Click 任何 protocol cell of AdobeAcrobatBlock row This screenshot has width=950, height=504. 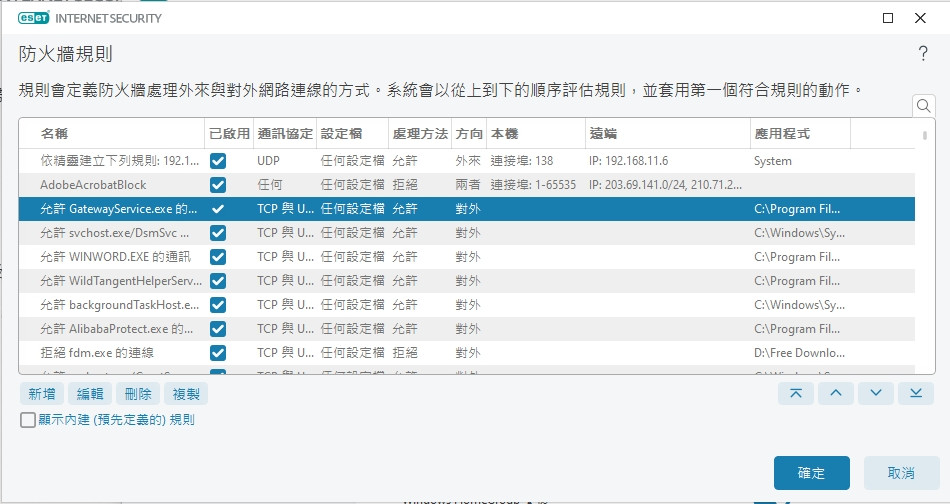click(x=270, y=185)
